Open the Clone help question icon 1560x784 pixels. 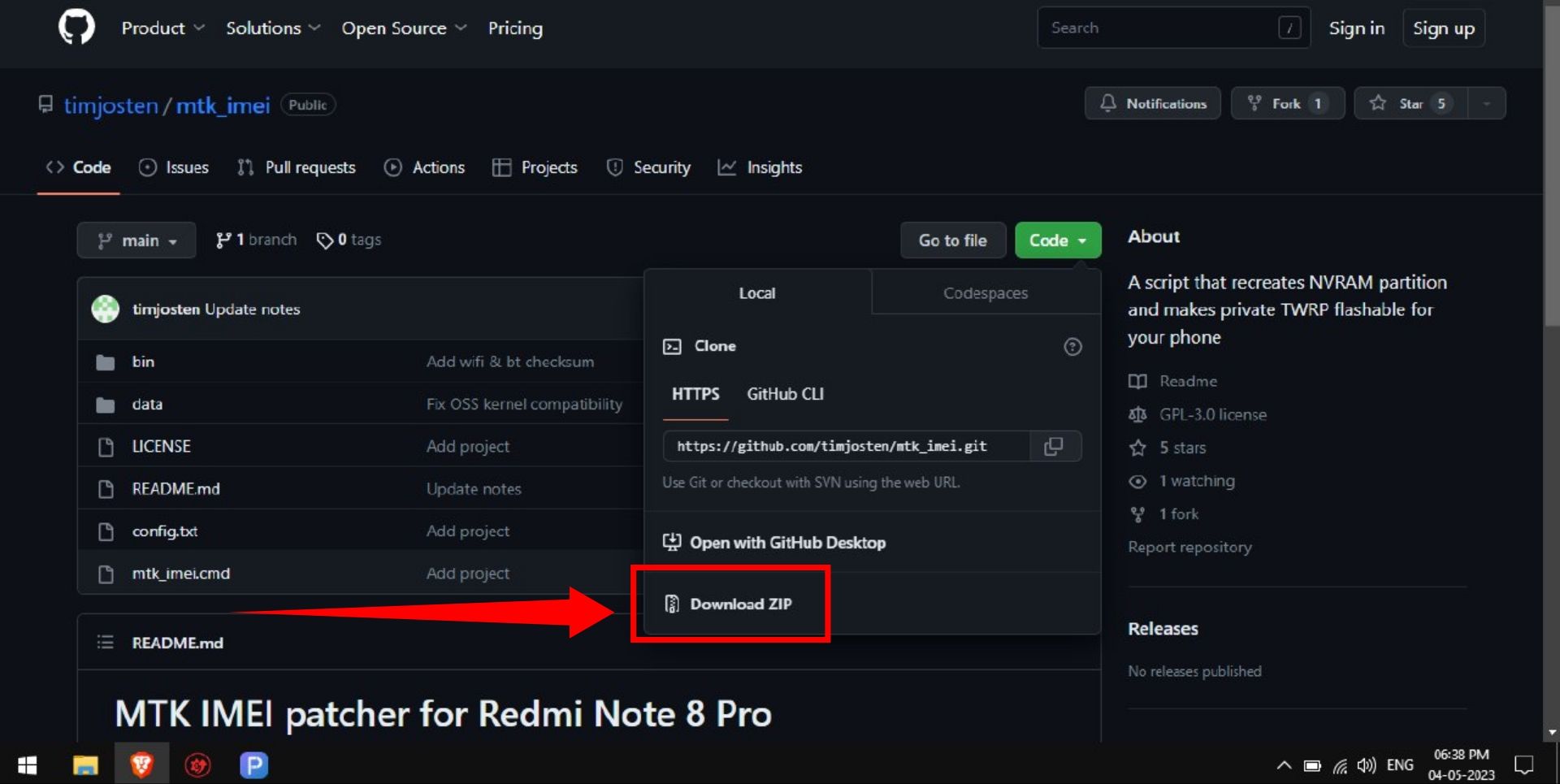click(1072, 347)
